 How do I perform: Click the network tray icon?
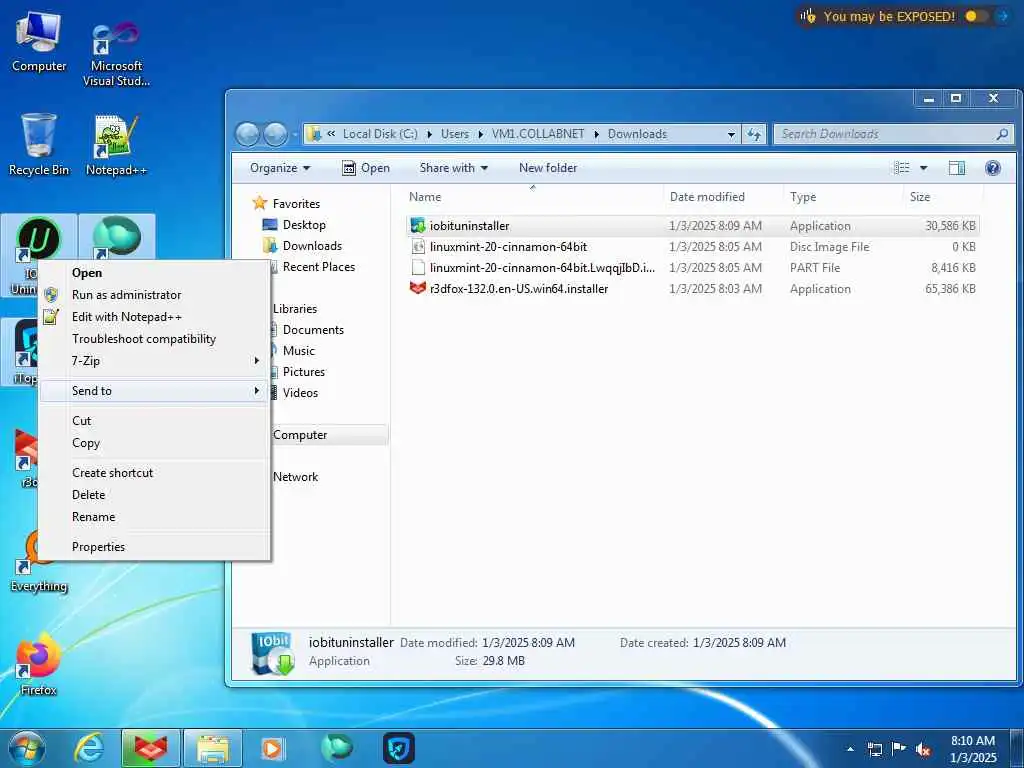(874, 749)
